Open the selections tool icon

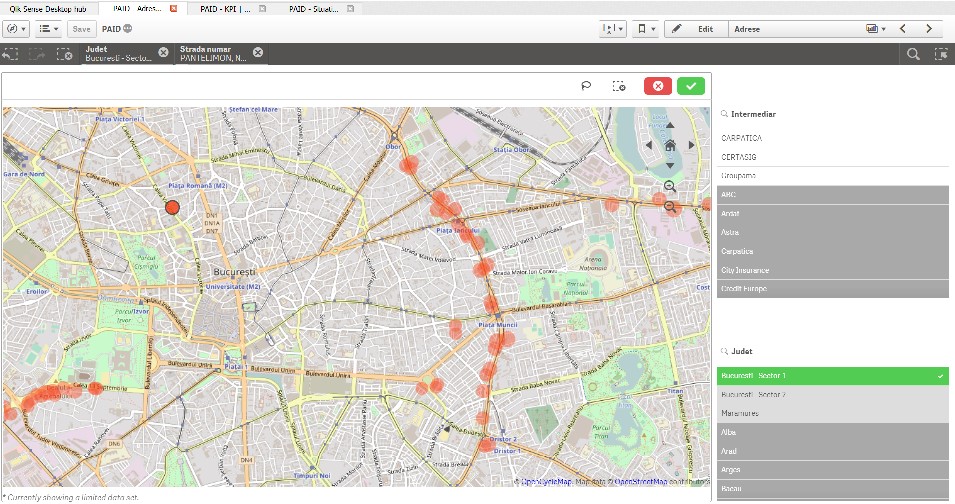click(x=941, y=54)
